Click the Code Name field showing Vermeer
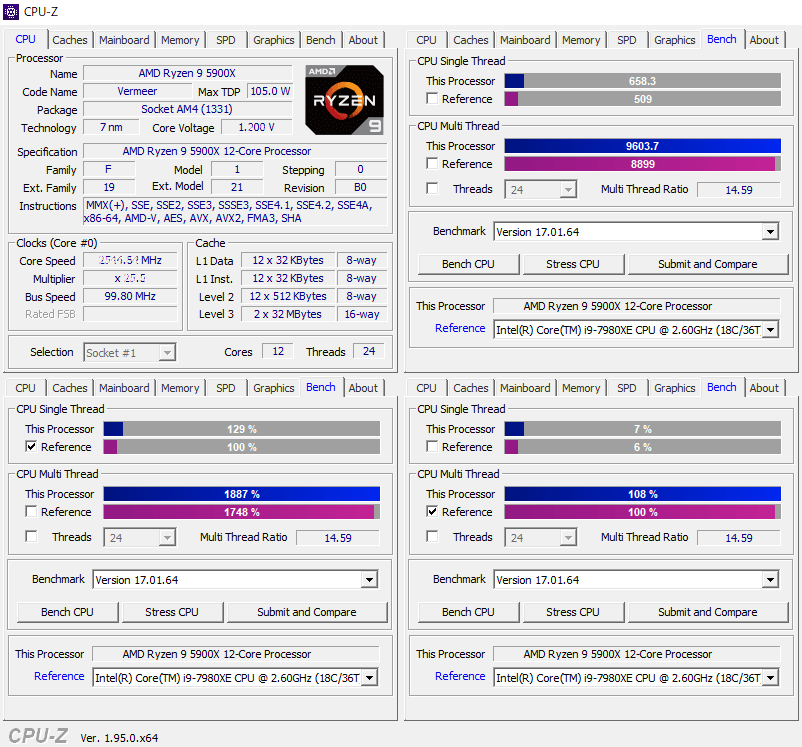Image resolution: width=802 pixels, height=747 pixels. [x=138, y=91]
